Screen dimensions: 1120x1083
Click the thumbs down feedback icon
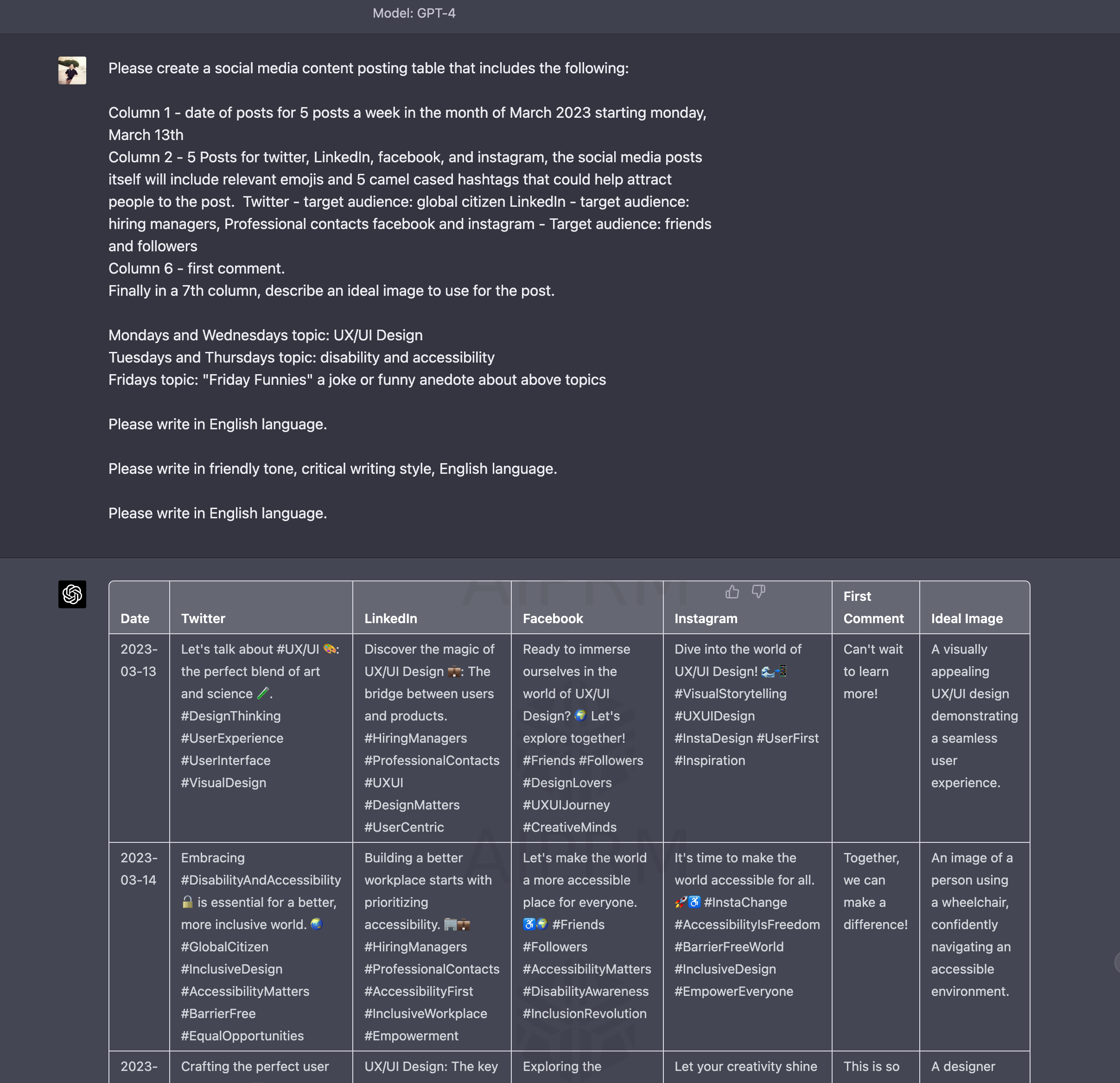(x=758, y=592)
